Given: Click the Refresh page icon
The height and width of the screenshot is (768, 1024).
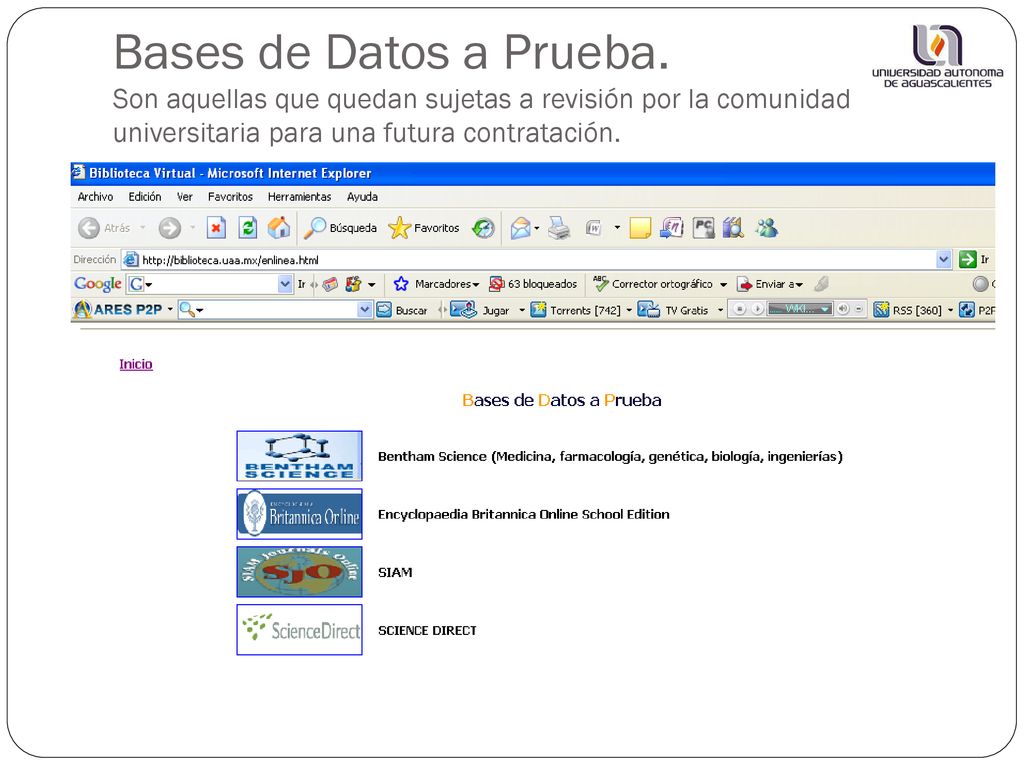Looking at the screenshot, I should (x=248, y=228).
